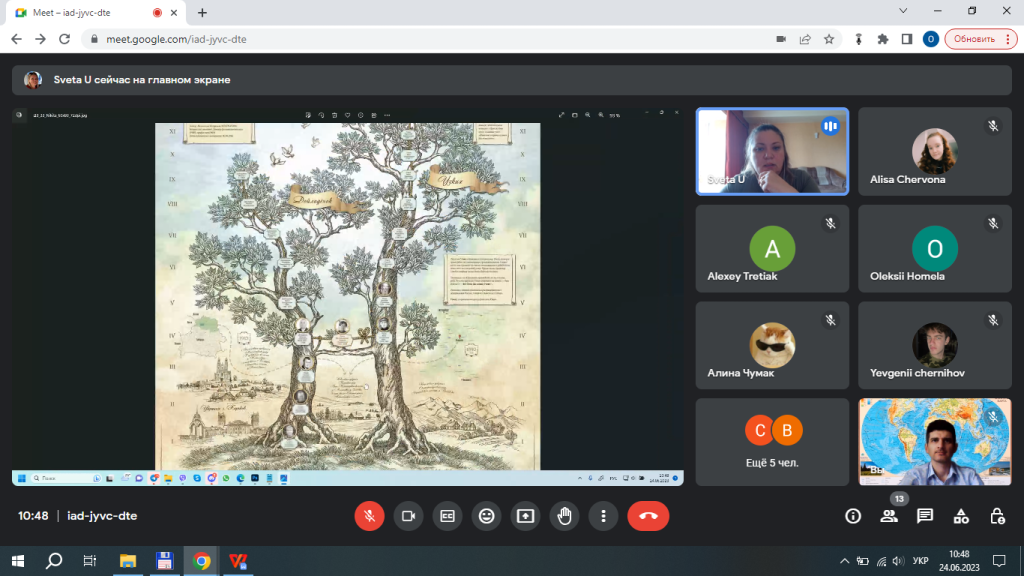The height and width of the screenshot is (576, 1024).
Task: Open the meeting details info icon
Action: coord(853,516)
